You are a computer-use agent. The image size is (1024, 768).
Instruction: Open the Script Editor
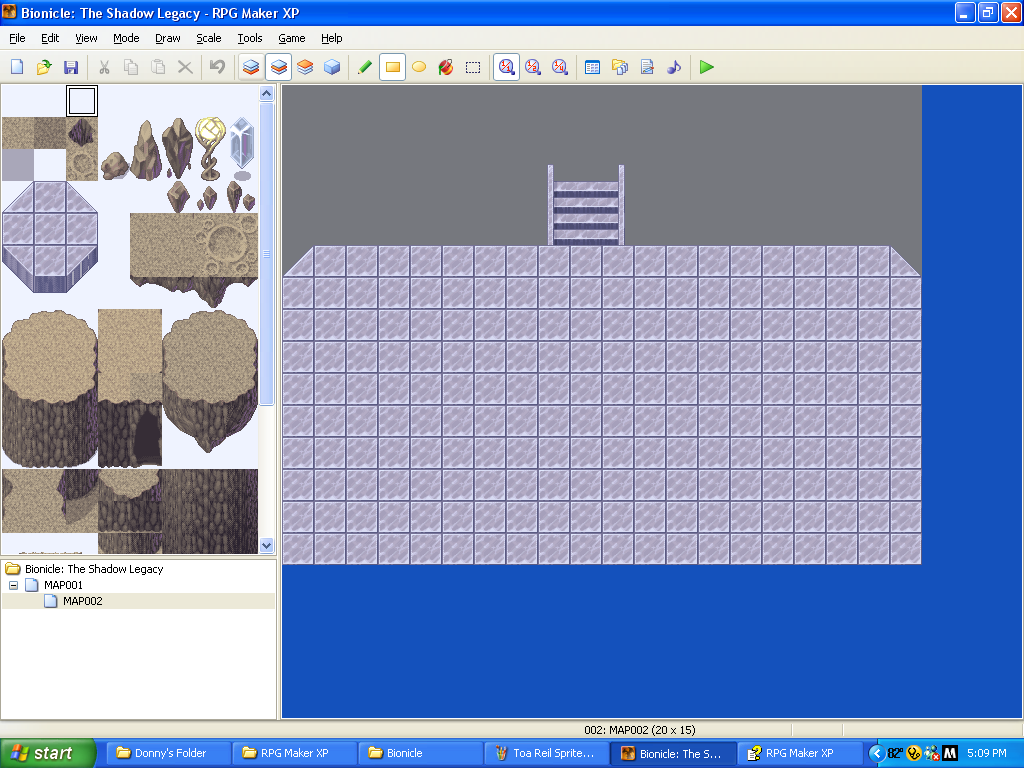[x=647, y=67]
